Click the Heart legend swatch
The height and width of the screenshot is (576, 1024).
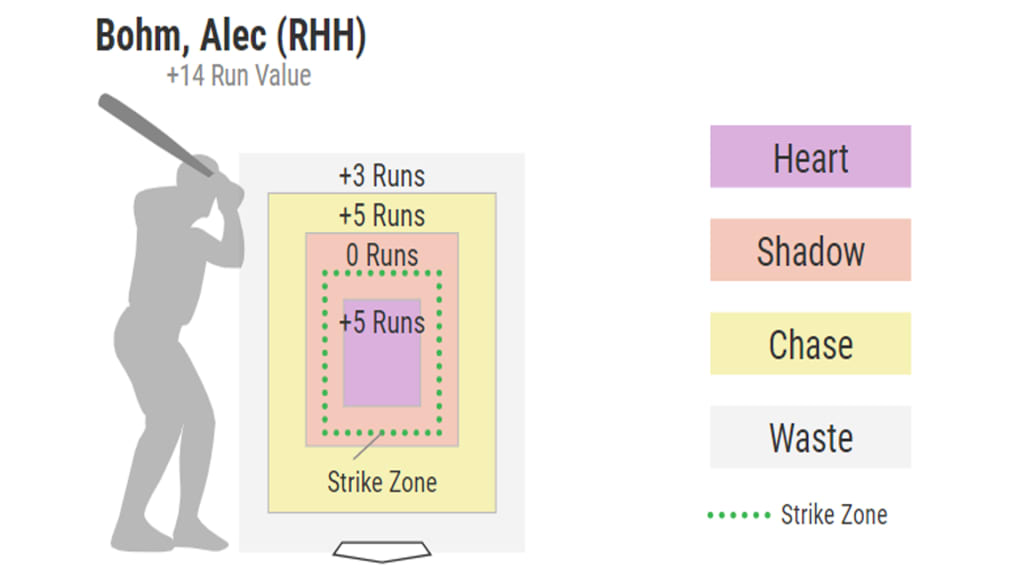(x=810, y=157)
